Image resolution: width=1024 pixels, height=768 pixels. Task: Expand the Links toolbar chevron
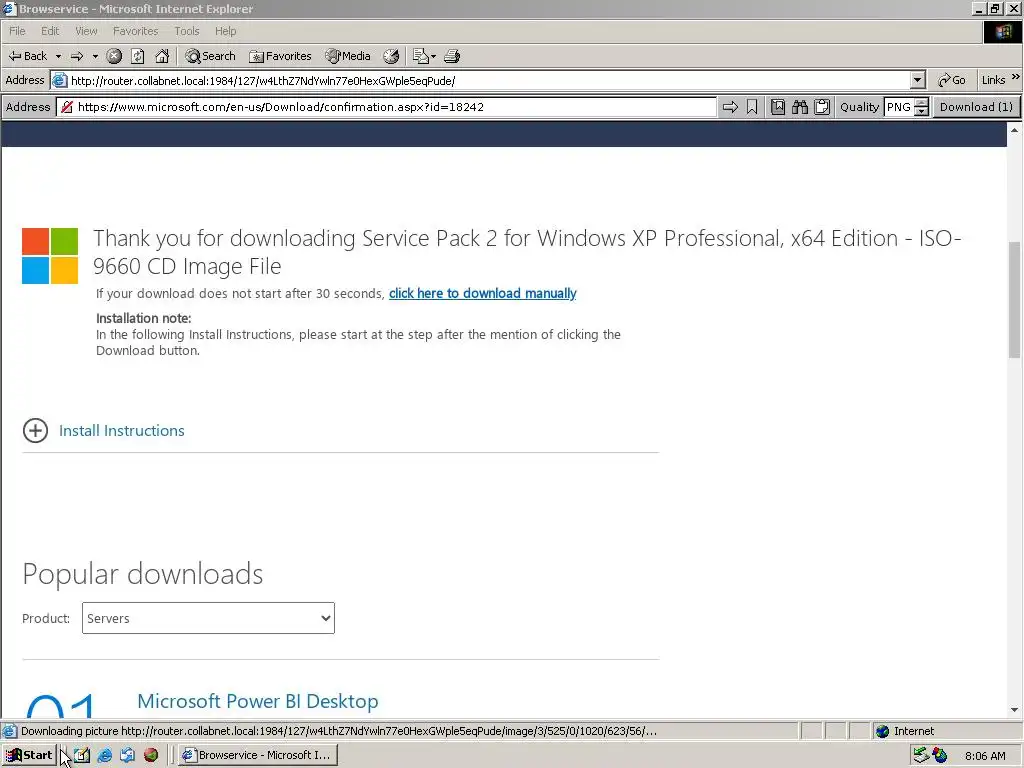pos(1016,77)
